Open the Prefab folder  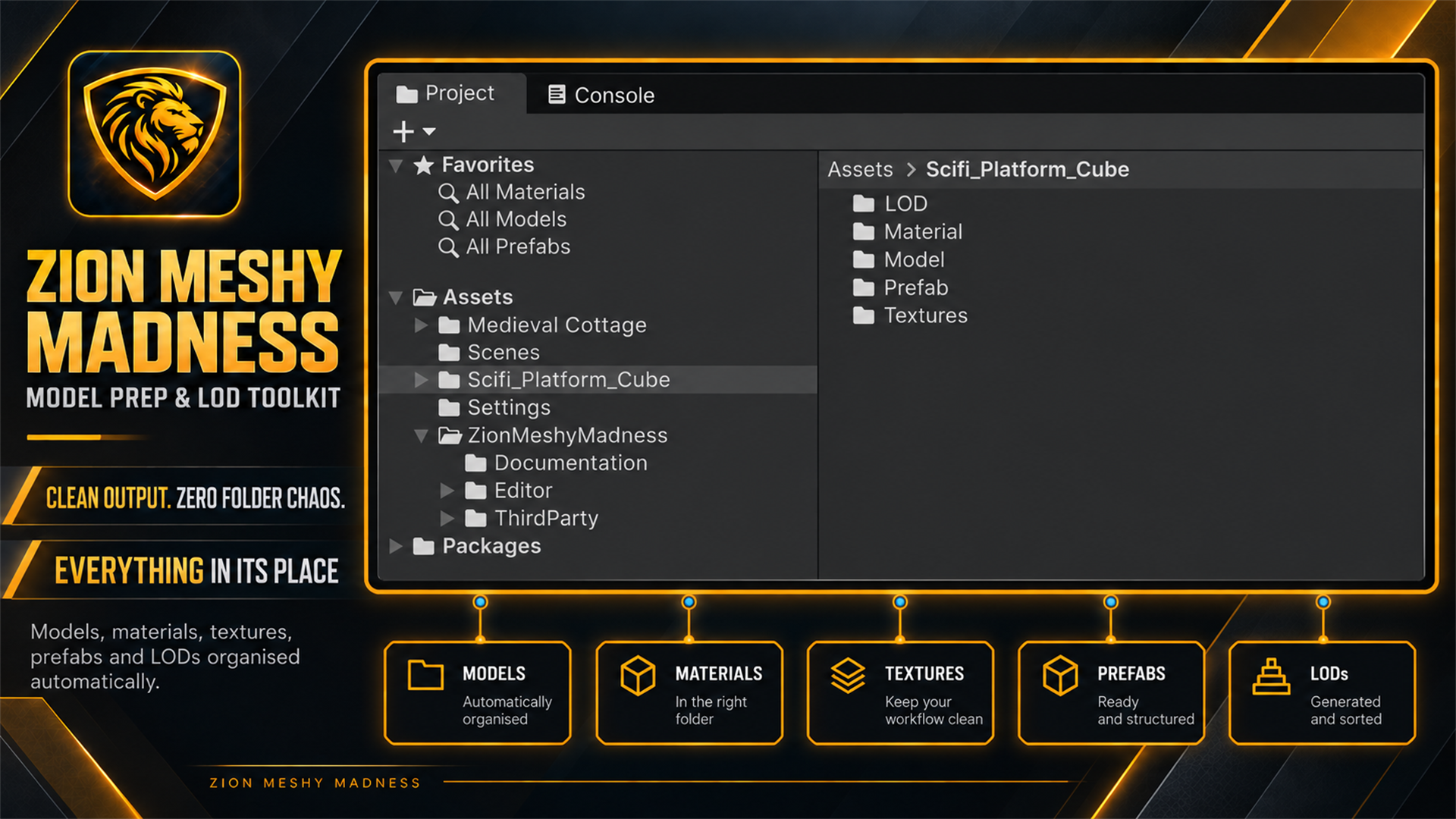(x=916, y=288)
